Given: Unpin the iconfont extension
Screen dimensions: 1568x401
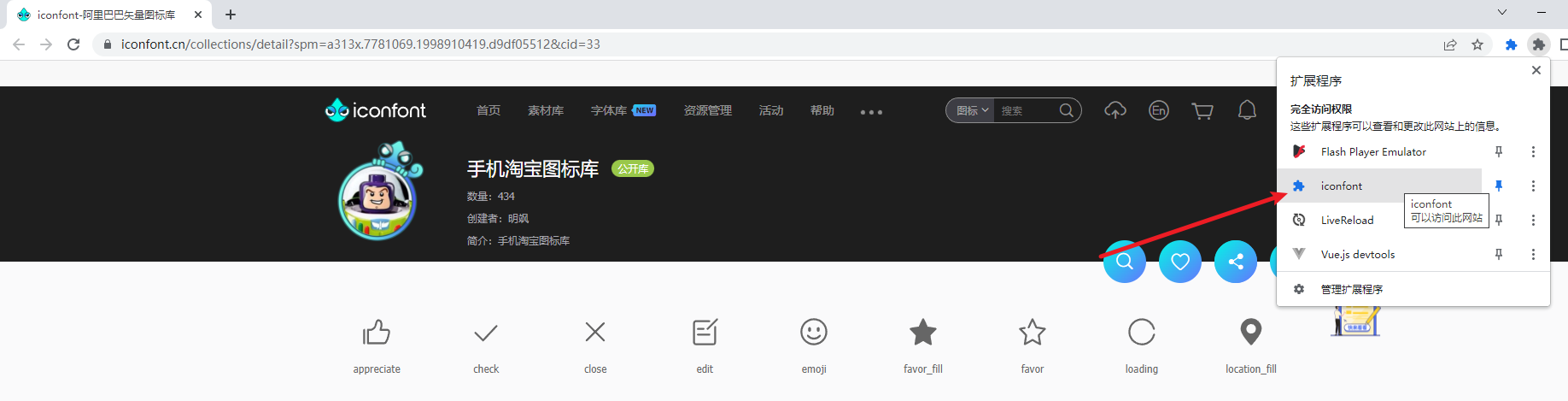Looking at the screenshot, I should [x=1499, y=186].
